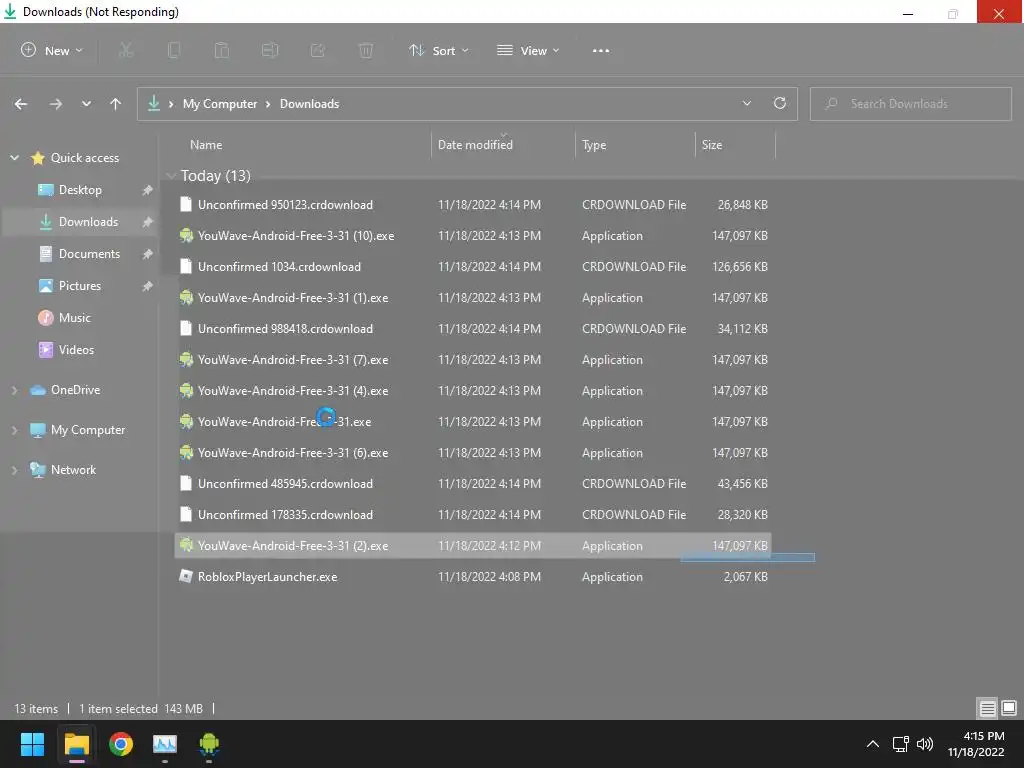Select Unconfirmed 178335.crdownload file
Image resolution: width=1024 pixels, height=768 pixels.
click(x=473, y=515)
